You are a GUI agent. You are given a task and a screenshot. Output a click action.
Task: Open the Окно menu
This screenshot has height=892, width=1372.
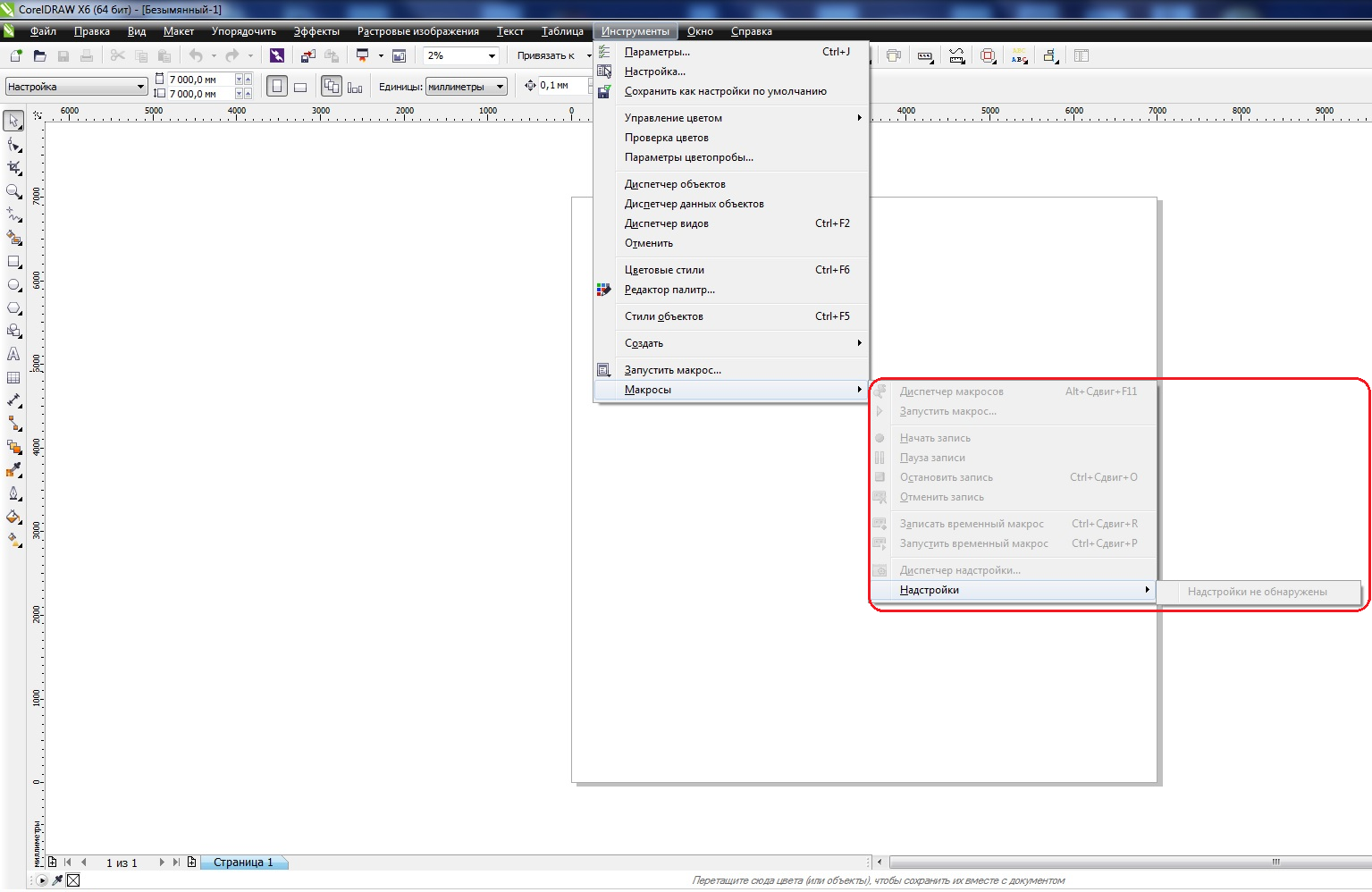700,31
